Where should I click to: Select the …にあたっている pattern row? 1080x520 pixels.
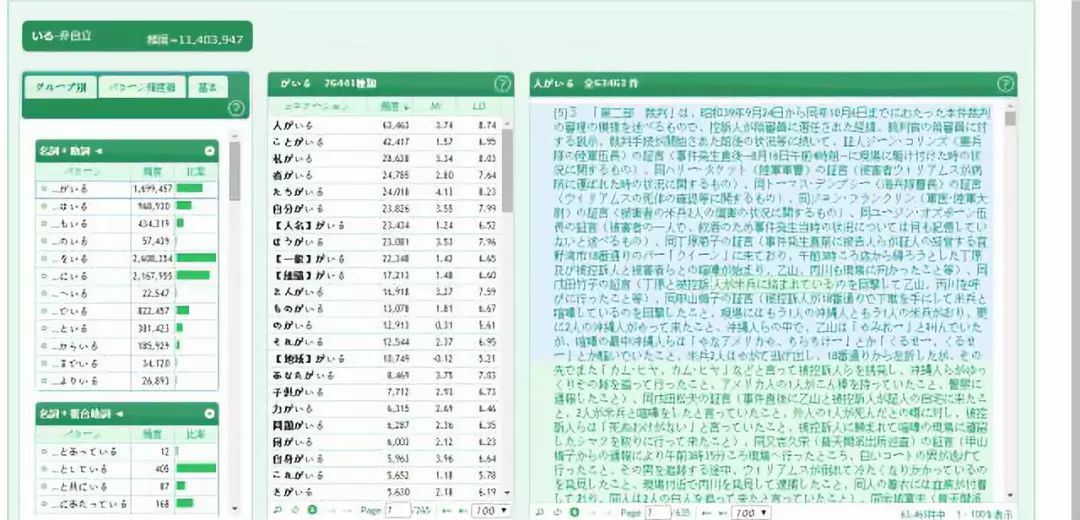127,503
